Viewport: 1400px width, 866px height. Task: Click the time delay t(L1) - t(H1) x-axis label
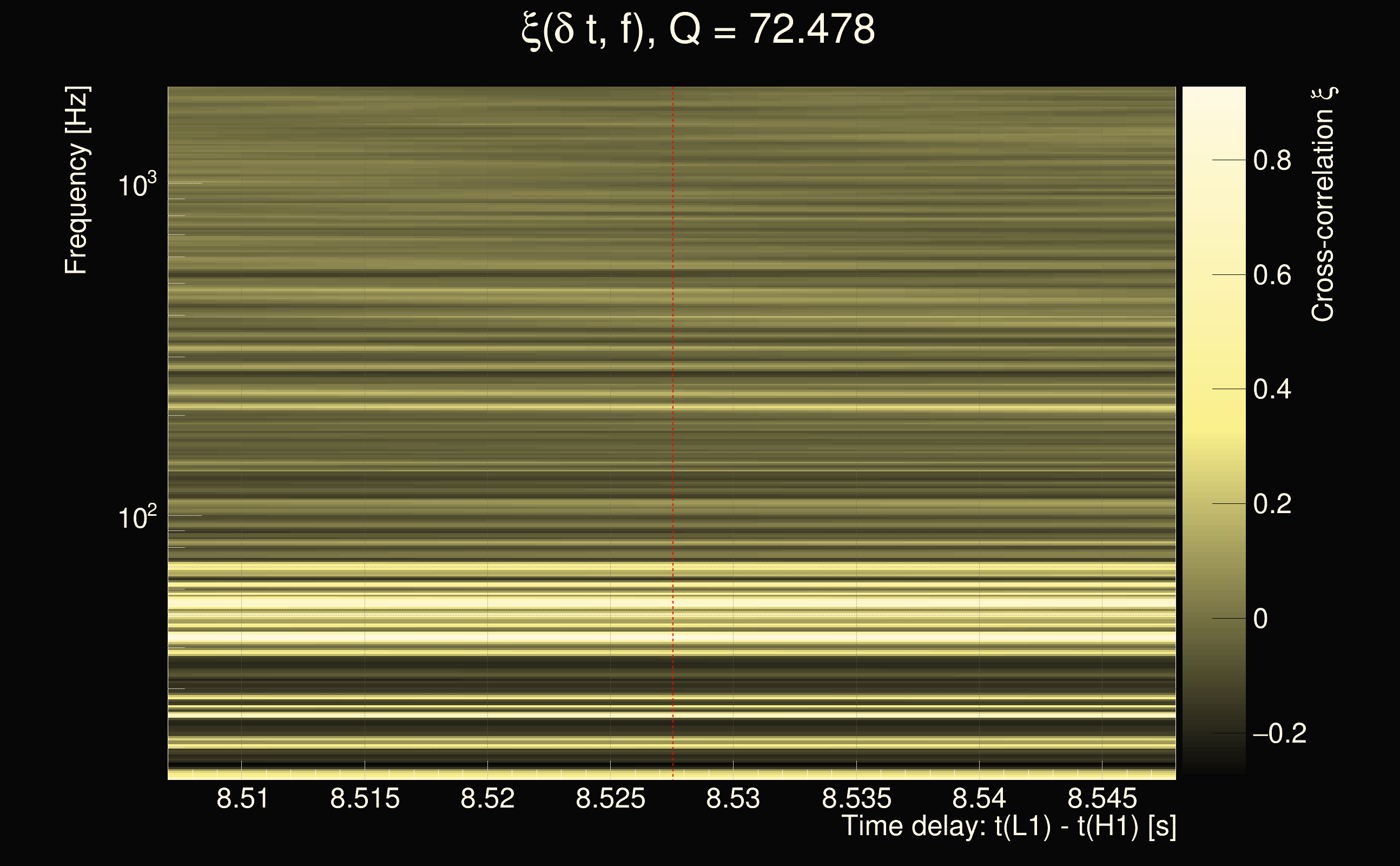[1008, 826]
